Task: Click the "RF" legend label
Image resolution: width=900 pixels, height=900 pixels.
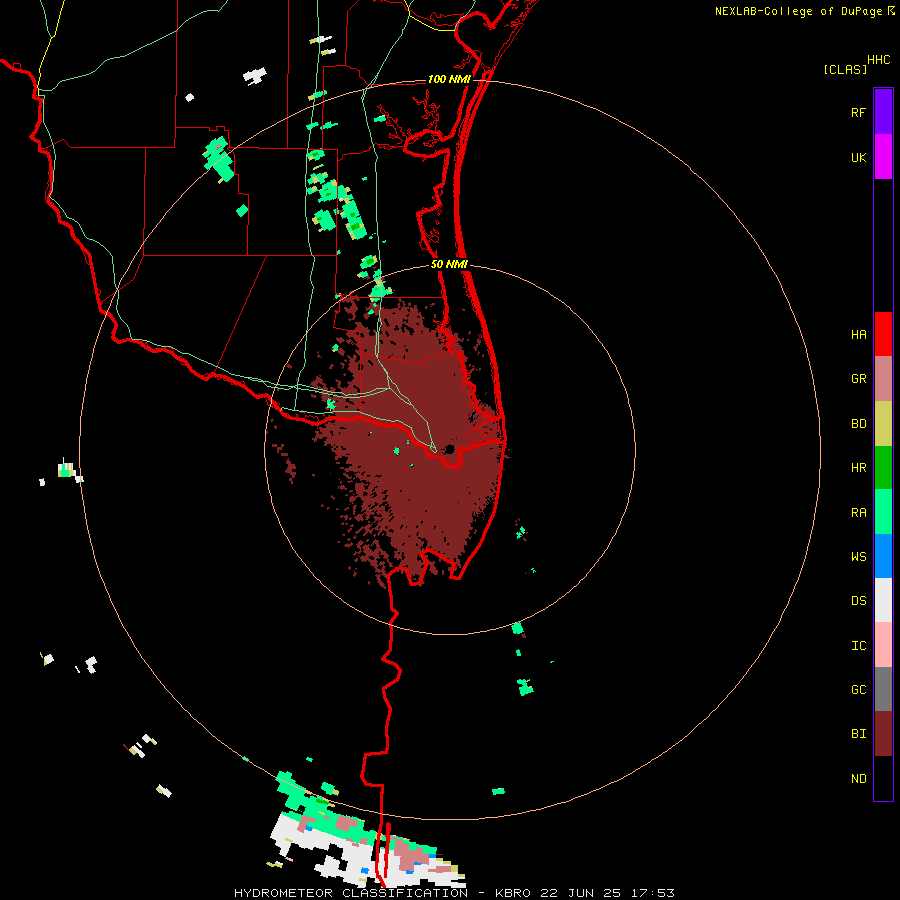Action: (858, 112)
